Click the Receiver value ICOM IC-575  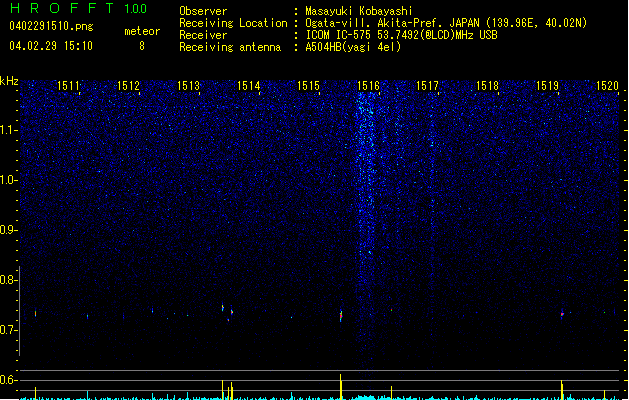point(338,35)
